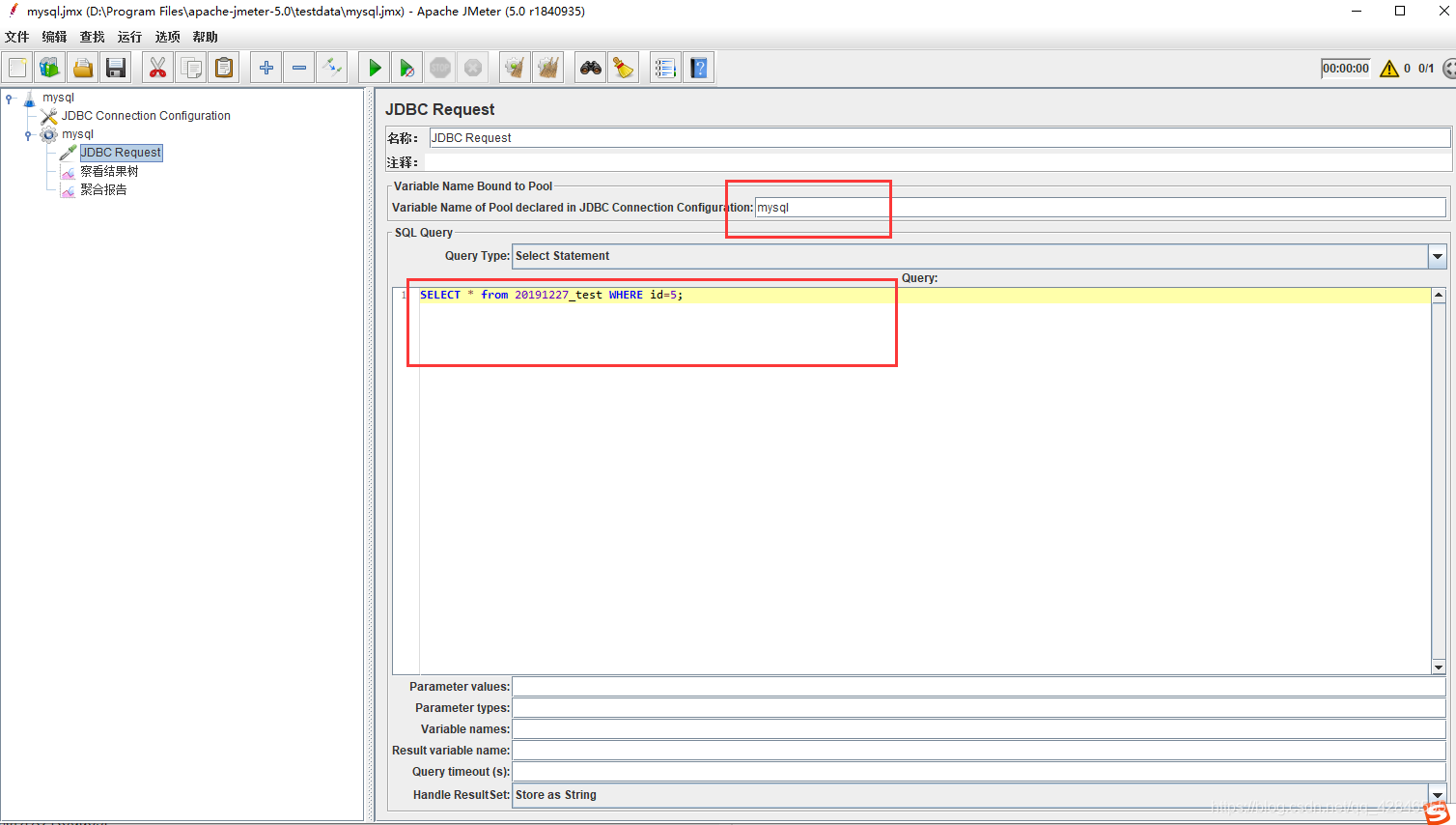1456x825 pixels.
Task: Click the Parameter types field
Action: 978,708
